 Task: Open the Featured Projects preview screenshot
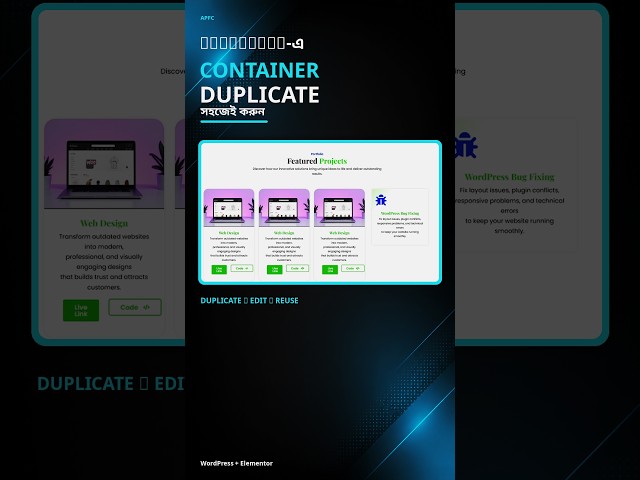pyautogui.click(x=320, y=212)
